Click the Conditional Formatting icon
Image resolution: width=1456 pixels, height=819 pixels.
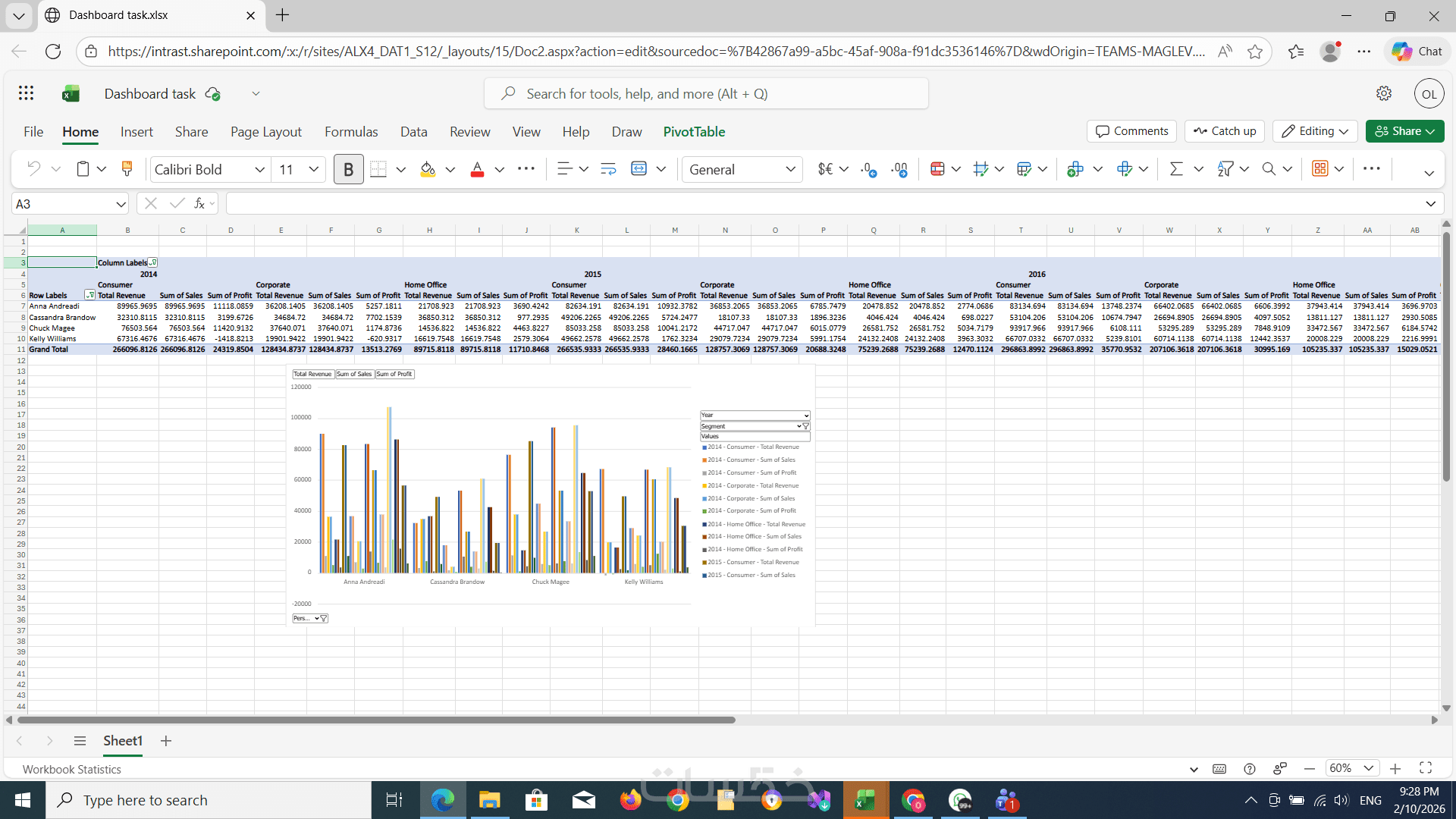(x=937, y=169)
